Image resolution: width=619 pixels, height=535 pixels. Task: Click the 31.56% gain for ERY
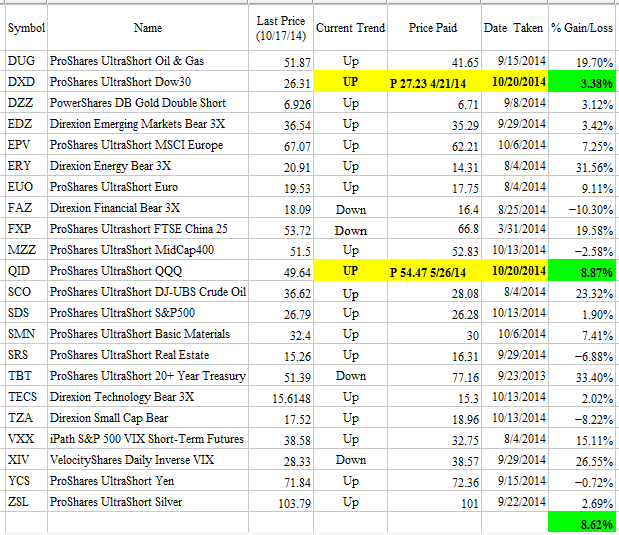[582, 166]
